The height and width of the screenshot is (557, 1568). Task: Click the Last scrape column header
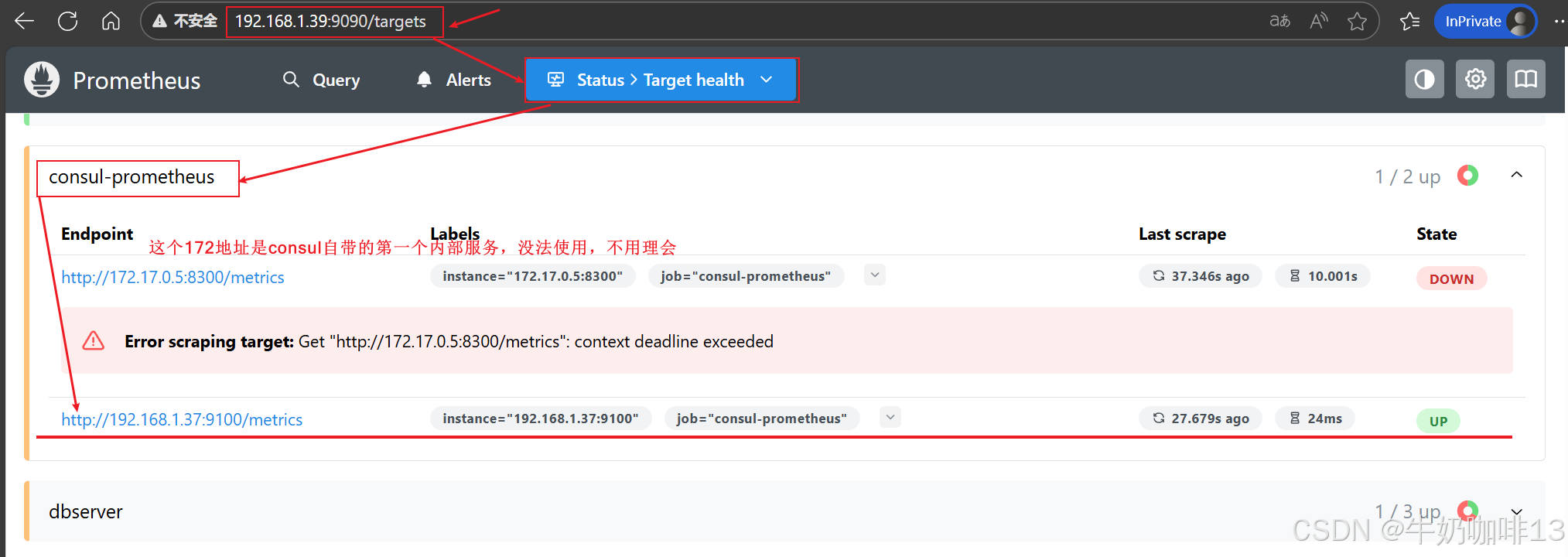(x=1182, y=234)
